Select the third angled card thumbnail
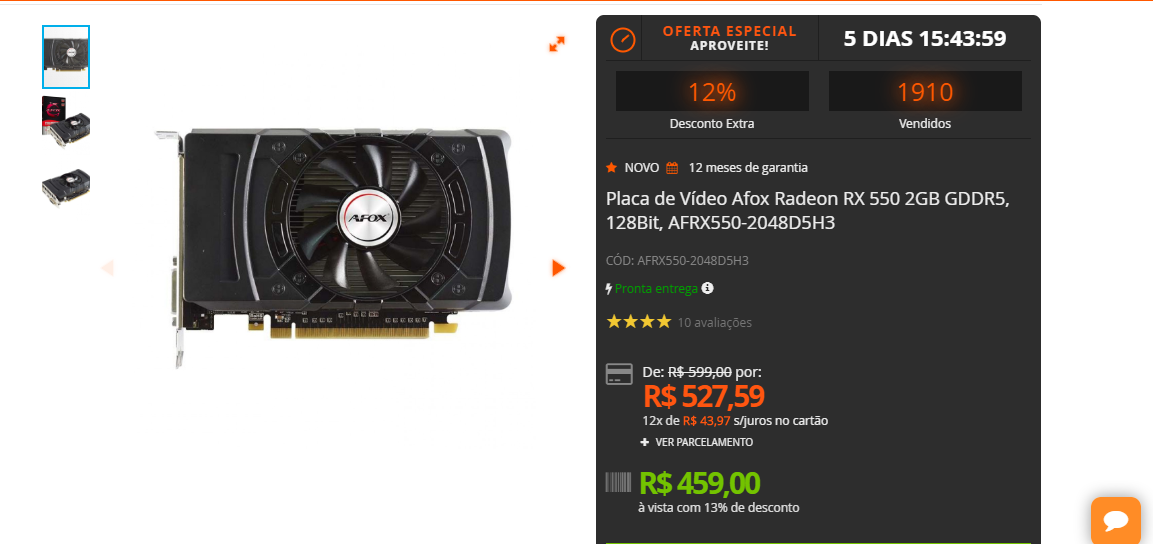The image size is (1153, 544). point(66,187)
